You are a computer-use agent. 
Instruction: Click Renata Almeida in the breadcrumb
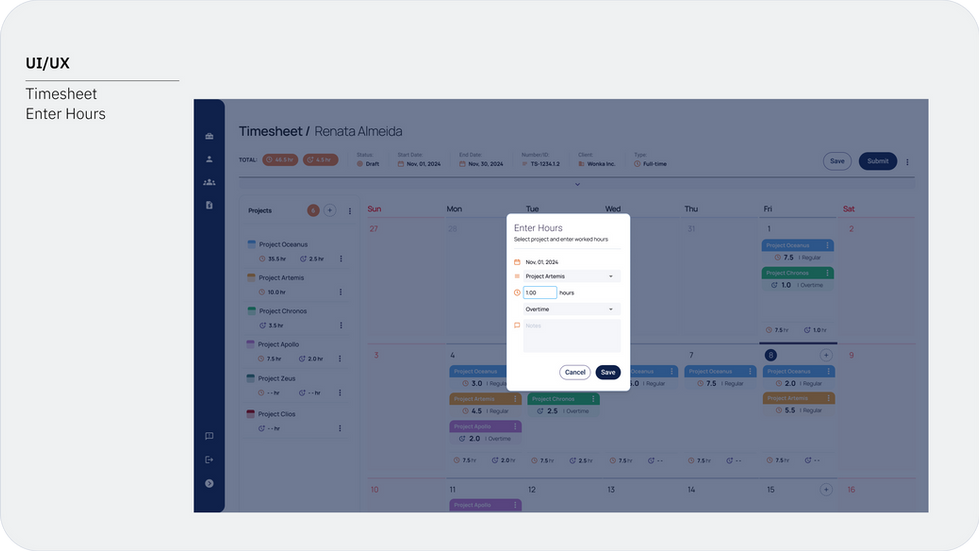358,132
